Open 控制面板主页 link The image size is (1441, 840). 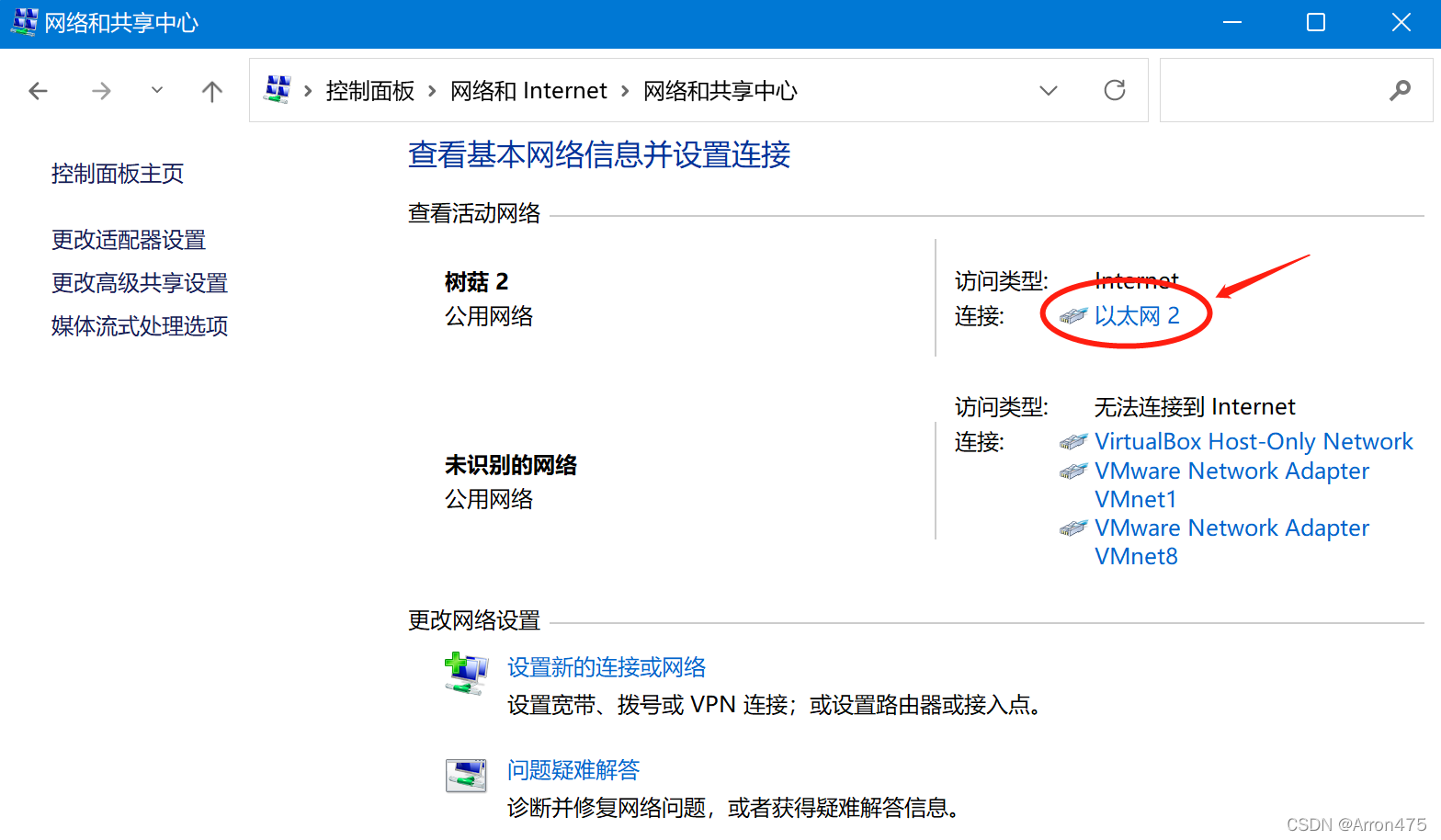(x=118, y=174)
